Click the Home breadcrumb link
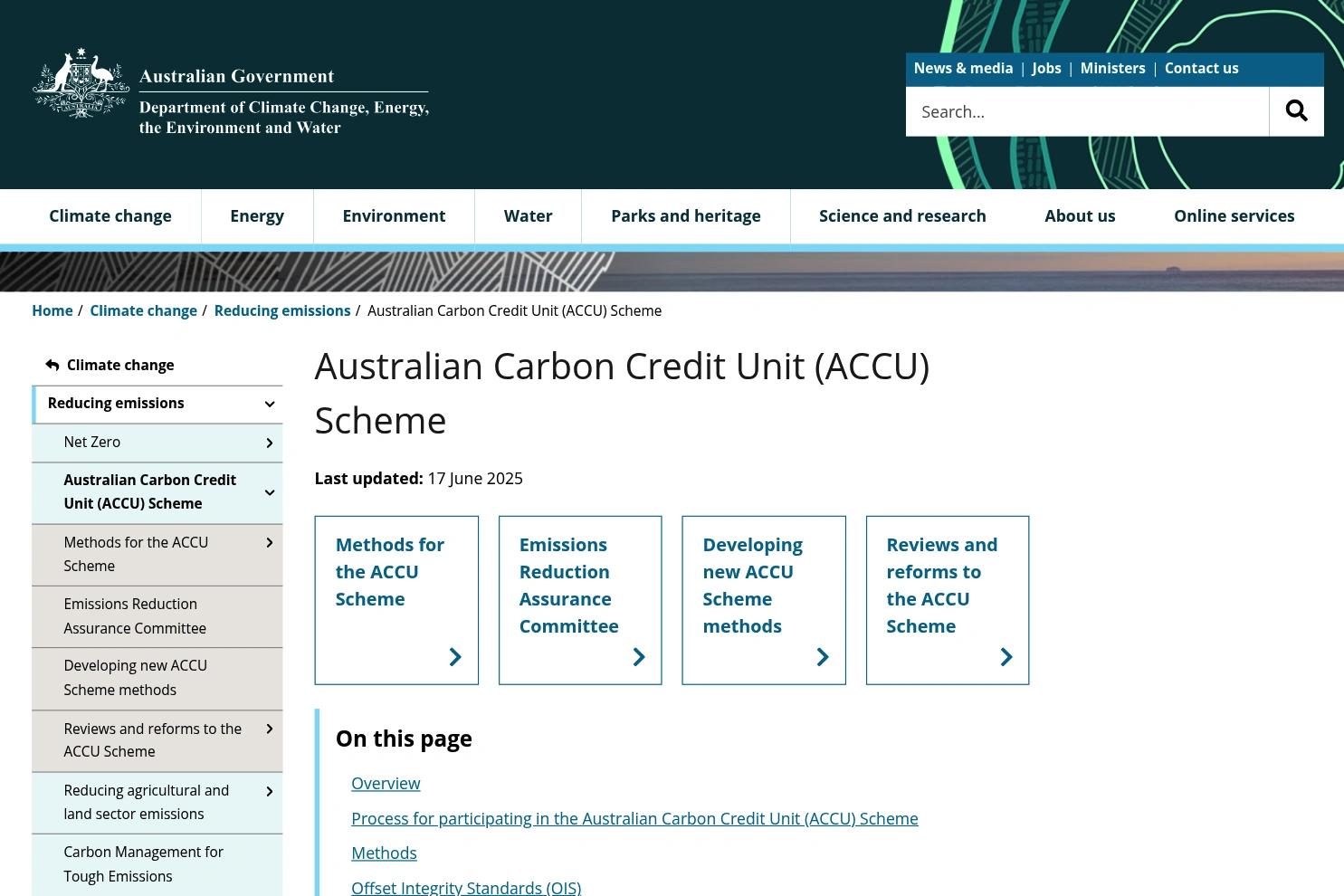This screenshot has width=1344, height=896. [52, 310]
